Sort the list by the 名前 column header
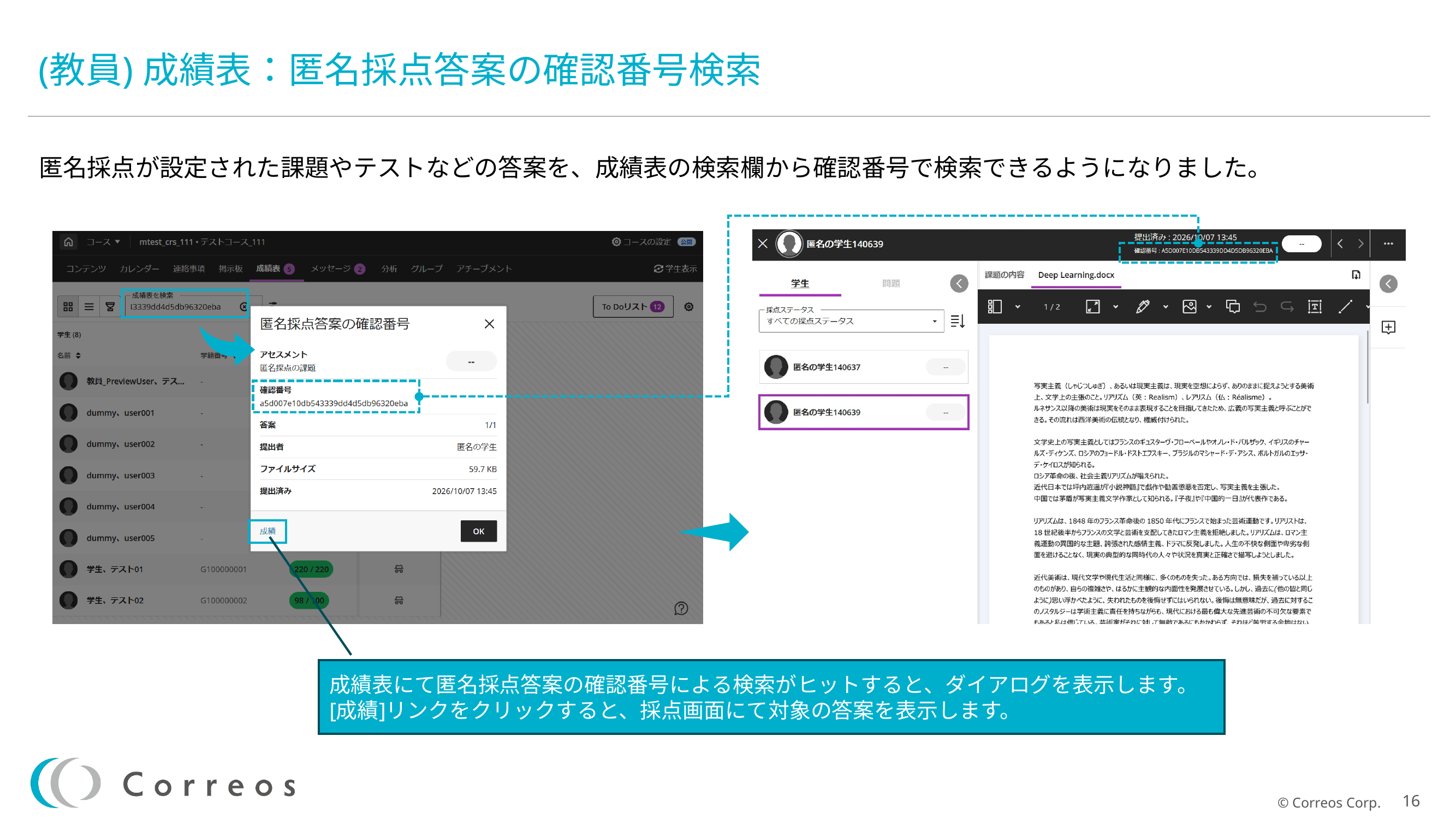The width and height of the screenshot is (1456, 819). (x=69, y=355)
